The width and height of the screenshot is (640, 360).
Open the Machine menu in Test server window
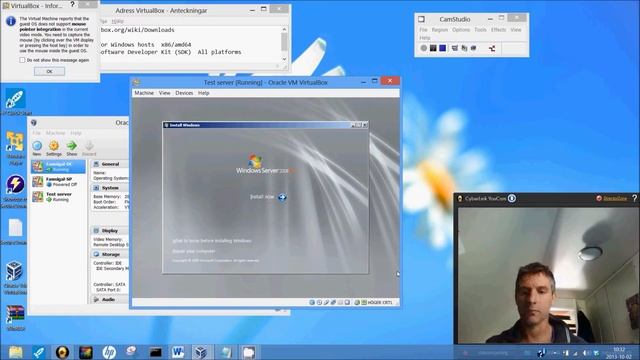pyautogui.click(x=144, y=93)
